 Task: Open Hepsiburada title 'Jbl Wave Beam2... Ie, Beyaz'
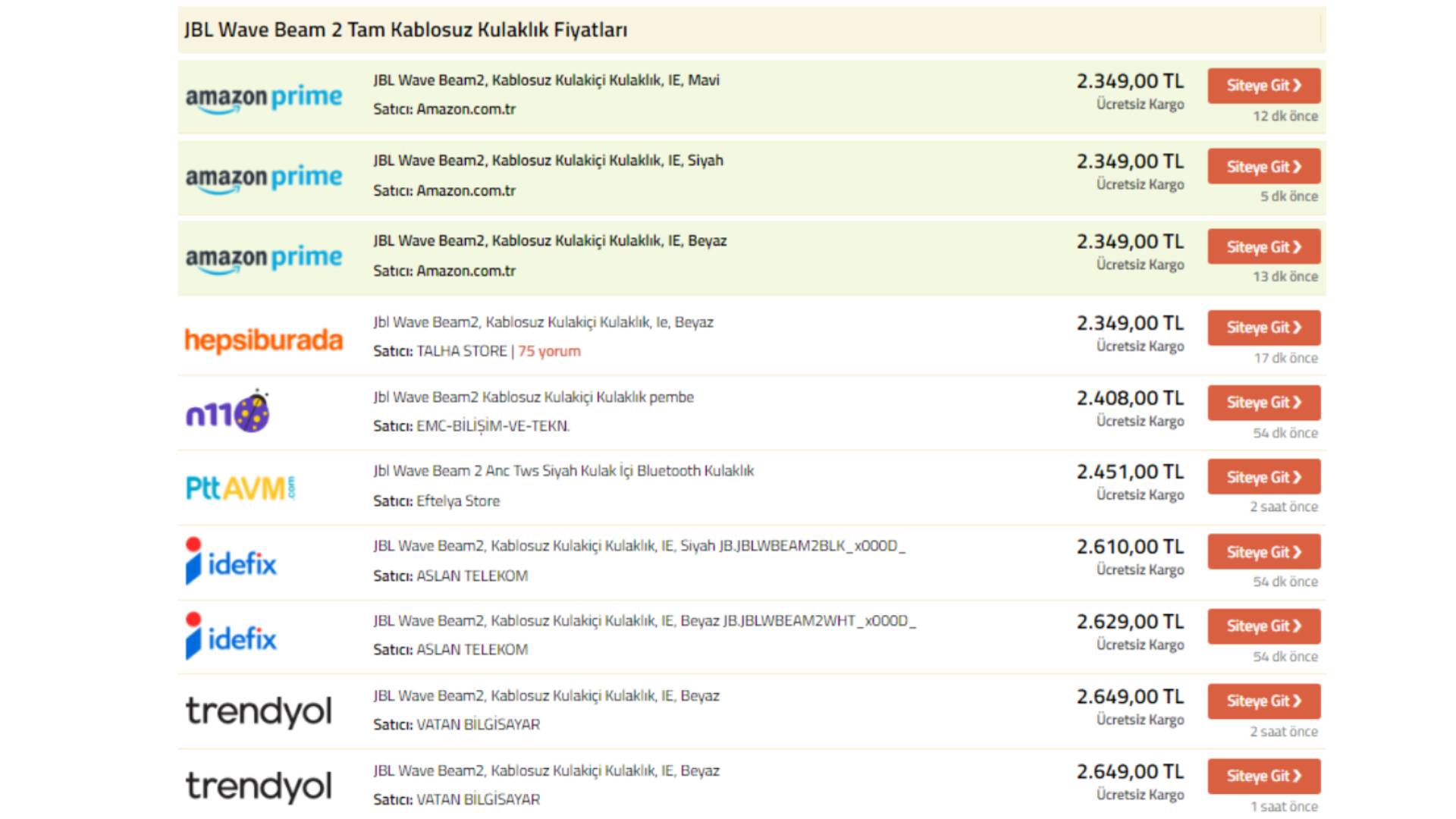tap(543, 322)
